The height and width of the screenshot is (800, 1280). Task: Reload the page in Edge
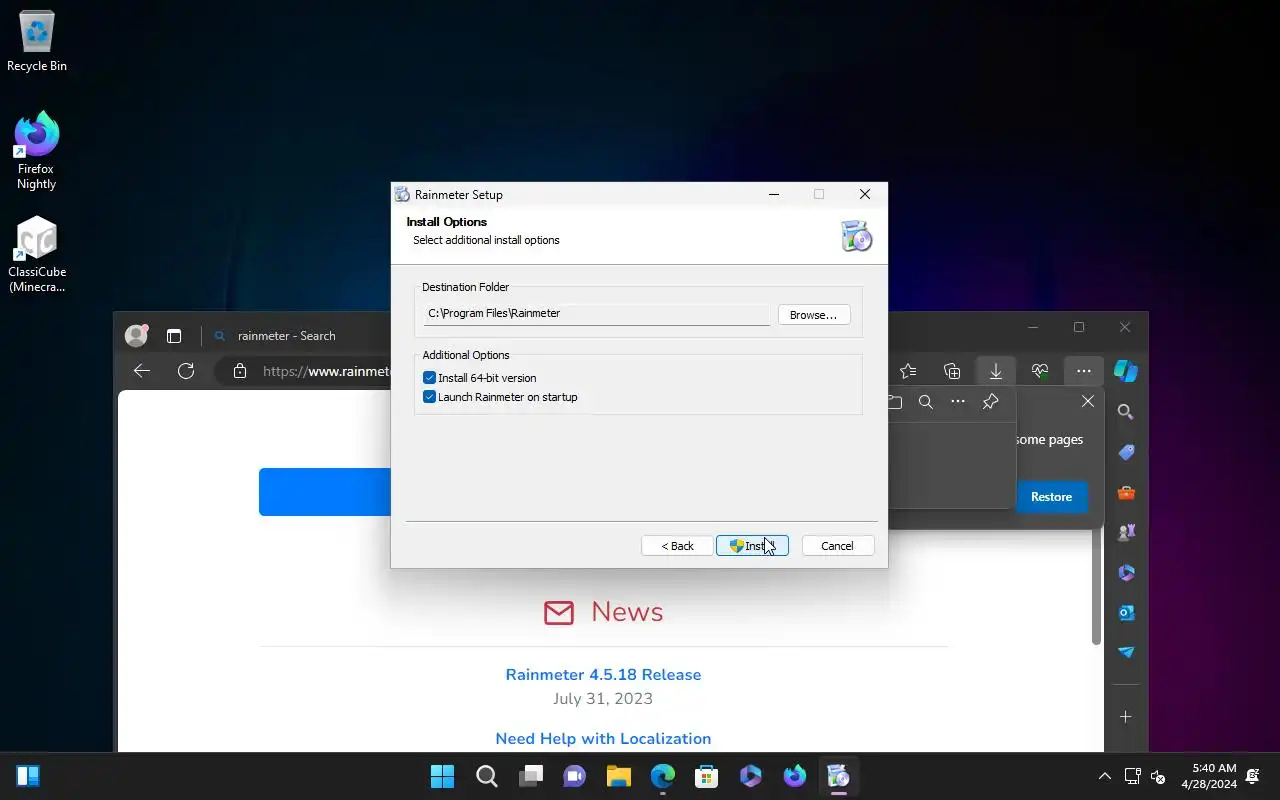pos(186,371)
